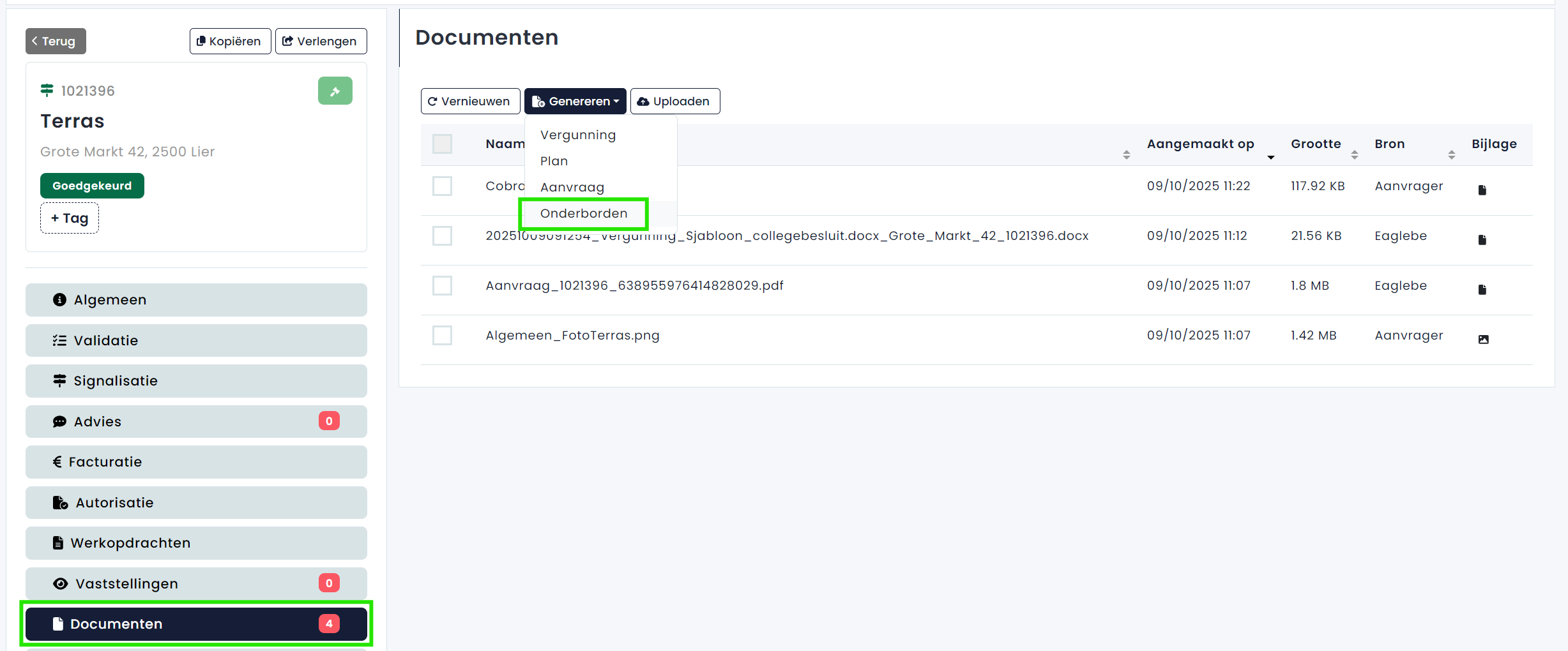Open the Vaststellingen section
Image resolution: width=1568 pixels, height=651 pixels.
pyautogui.click(x=196, y=583)
